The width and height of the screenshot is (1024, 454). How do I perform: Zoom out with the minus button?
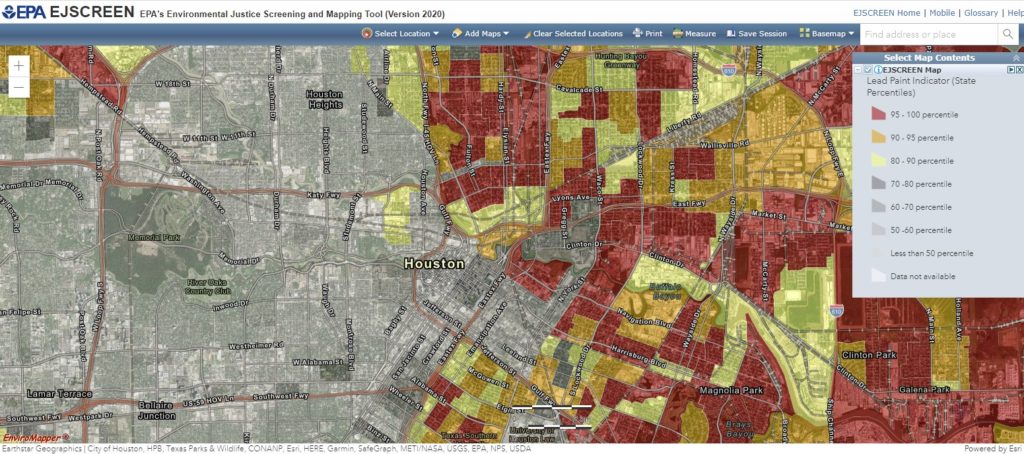tap(19, 87)
